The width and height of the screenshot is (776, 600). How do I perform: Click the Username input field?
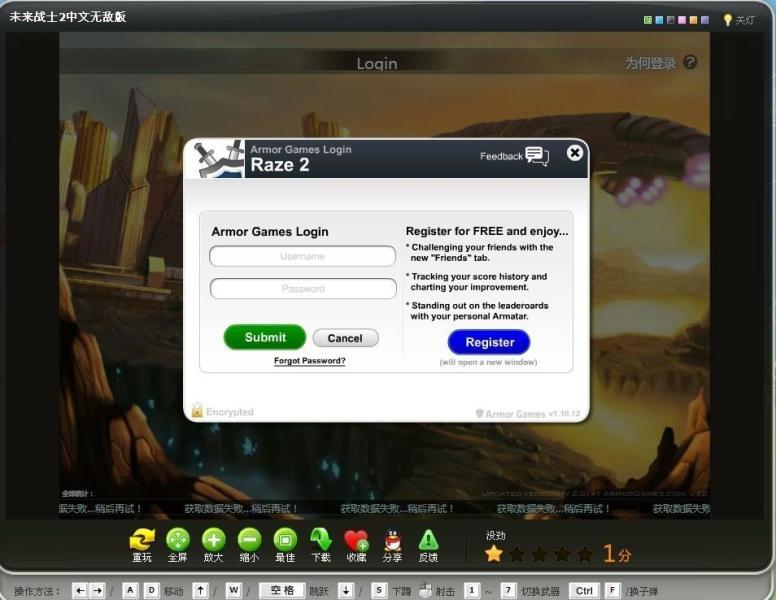point(302,256)
